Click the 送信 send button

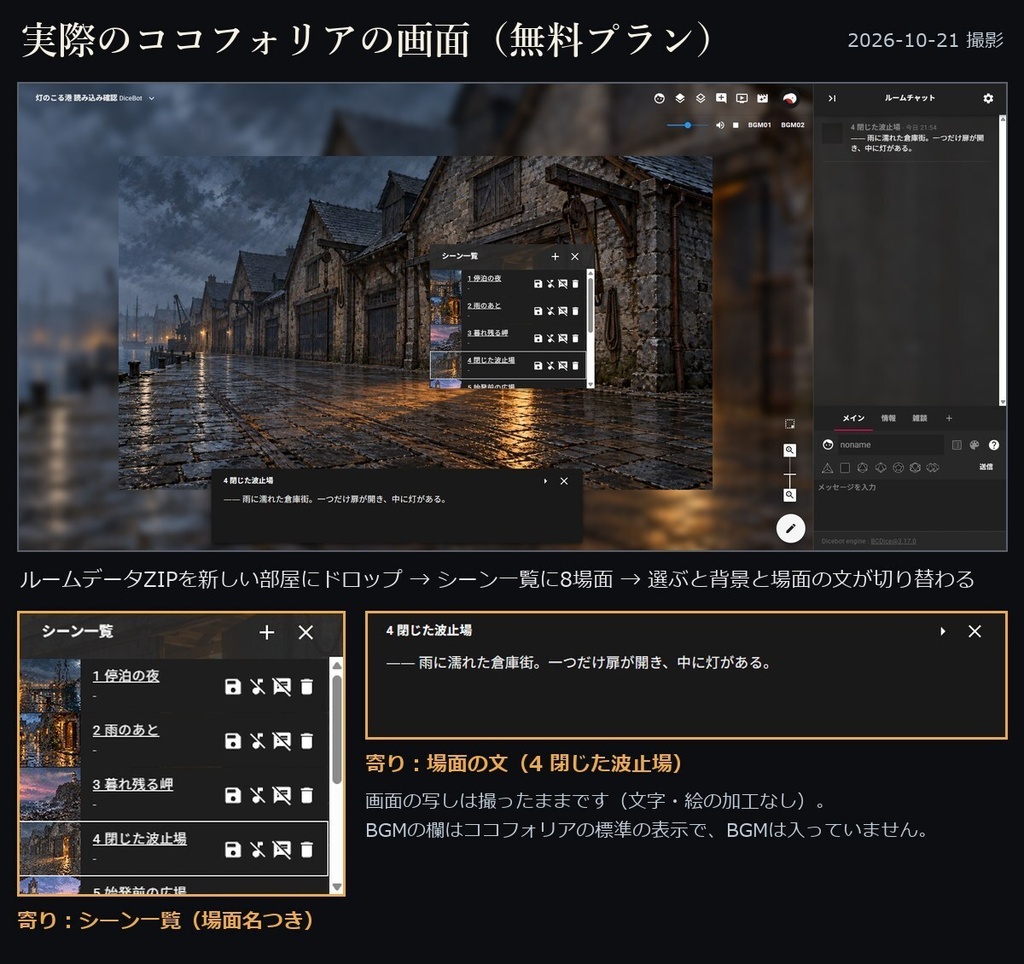(986, 467)
